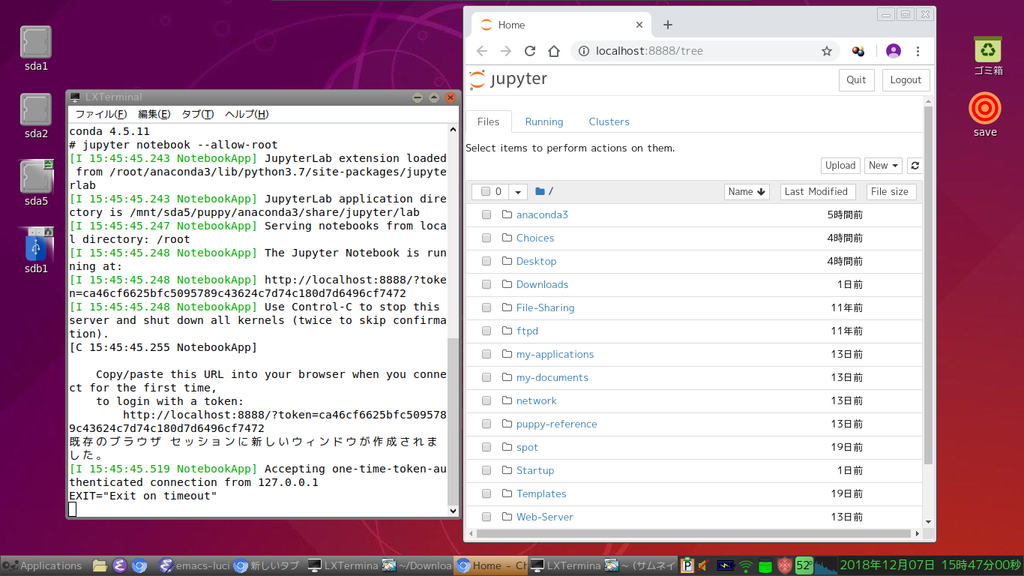The height and width of the screenshot is (576, 1024).
Task: Open a new browser tab with plus
Action: click(667, 25)
